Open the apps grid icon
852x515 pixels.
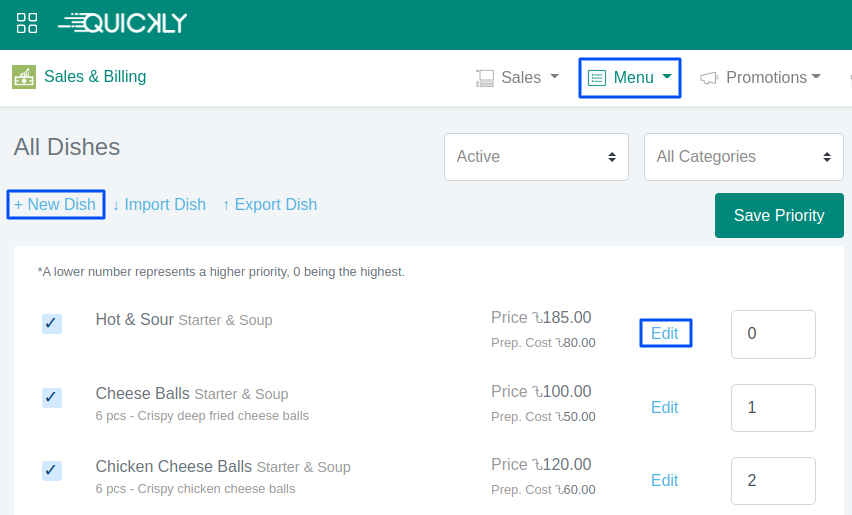(x=27, y=23)
